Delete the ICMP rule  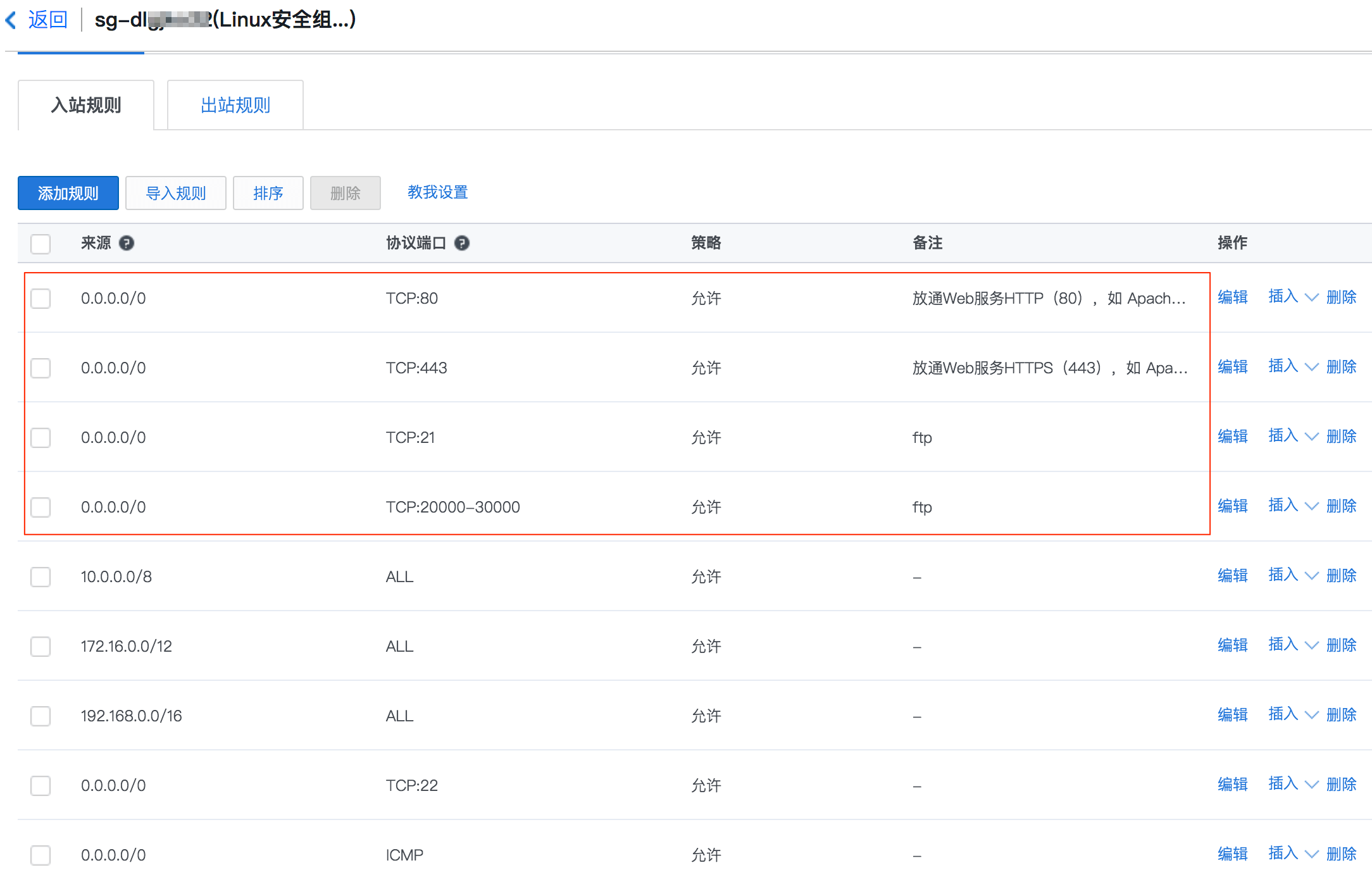click(1342, 854)
